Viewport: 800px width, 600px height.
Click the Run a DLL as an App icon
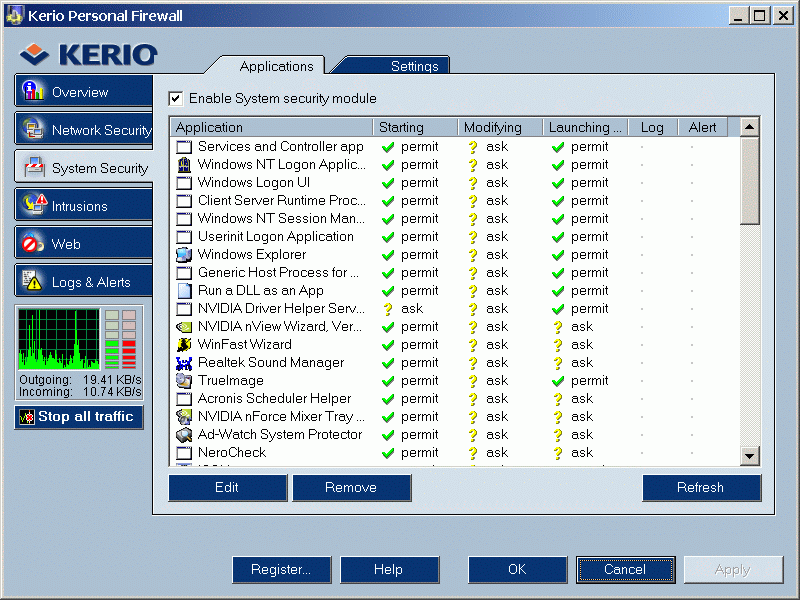(x=184, y=291)
